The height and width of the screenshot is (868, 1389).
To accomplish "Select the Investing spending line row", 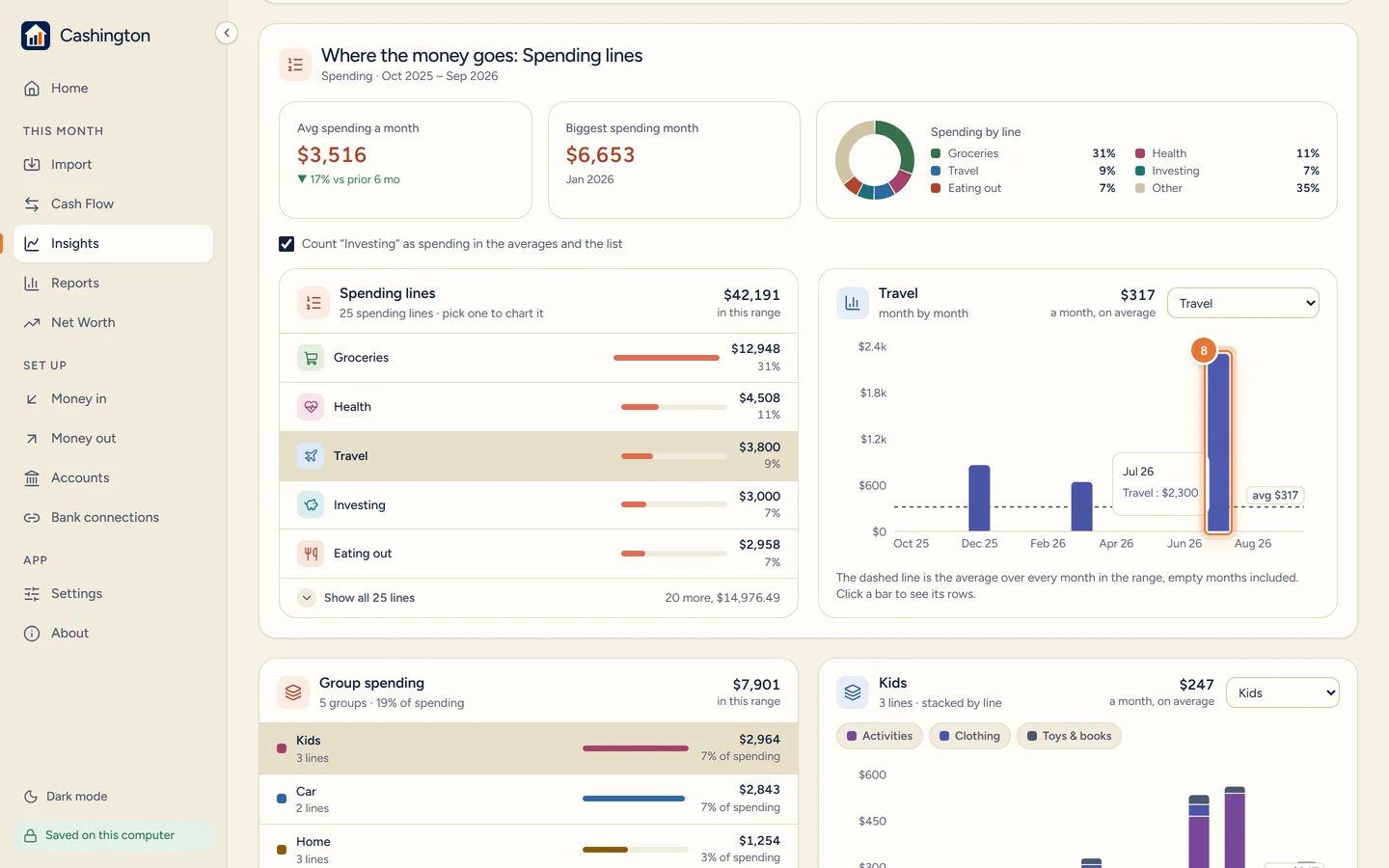I will pyautogui.click(x=538, y=504).
